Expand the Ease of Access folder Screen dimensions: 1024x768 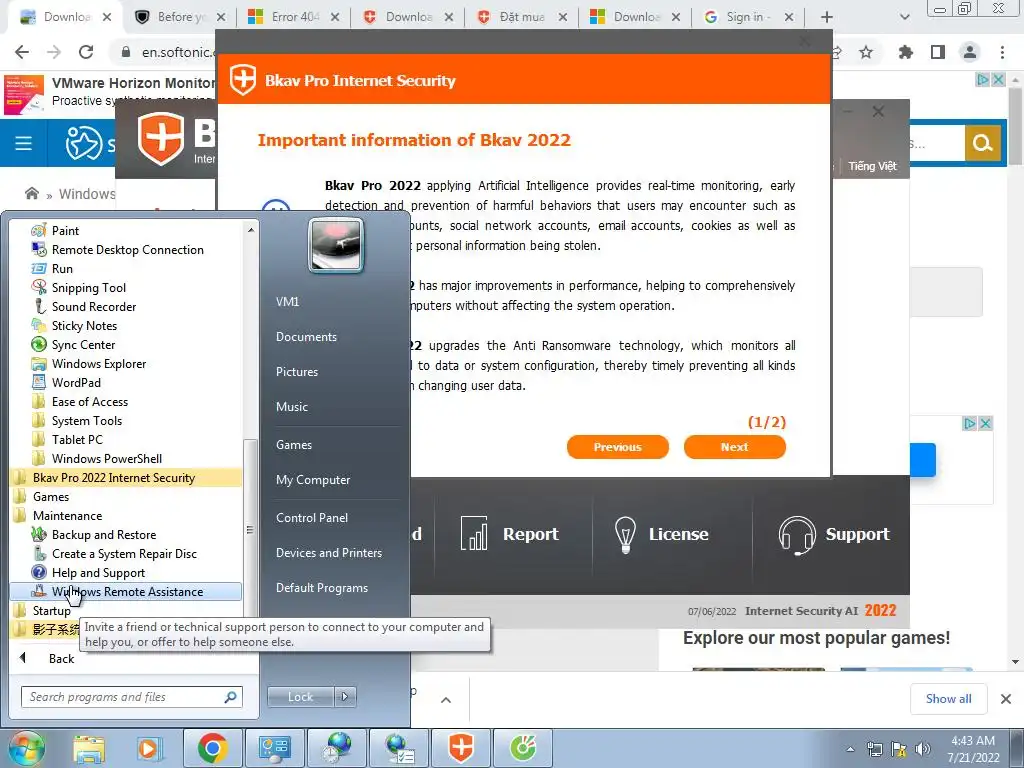(89, 402)
